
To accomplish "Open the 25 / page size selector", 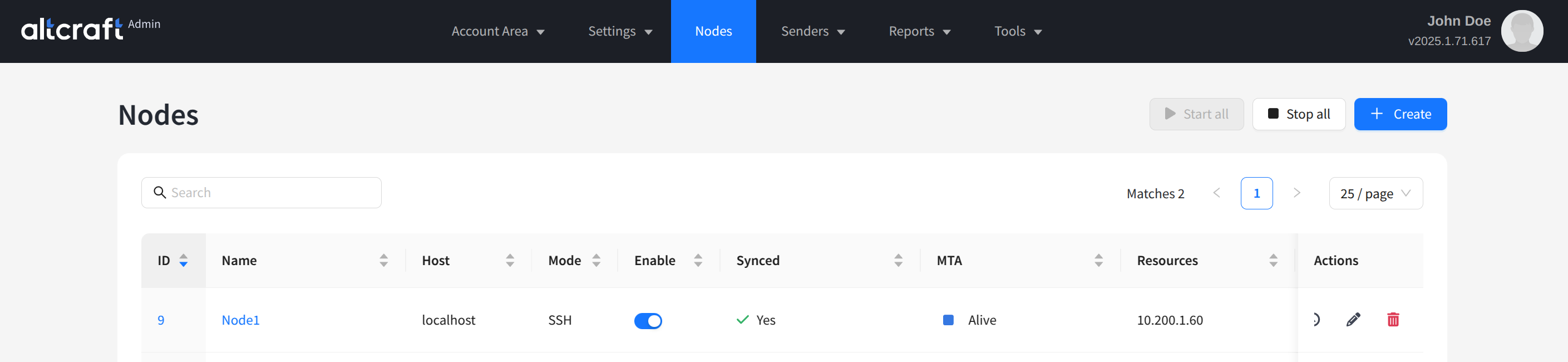I will click(x=1375, y=193).
